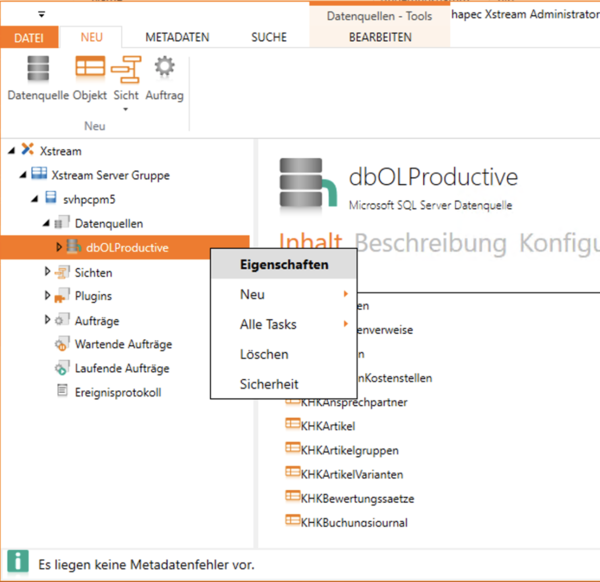
Task: Open the KHKArtikelgruppen list entry
Action: pyautogui.click(x=350, y=450)
